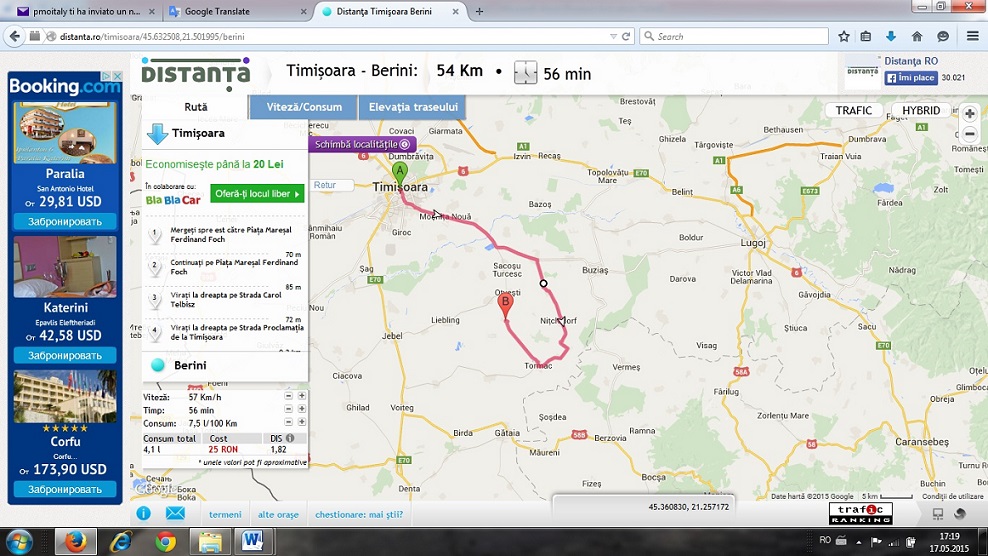Zoom out on the map
The height and width of the screenshot is (556, 988).
(970, 134)
